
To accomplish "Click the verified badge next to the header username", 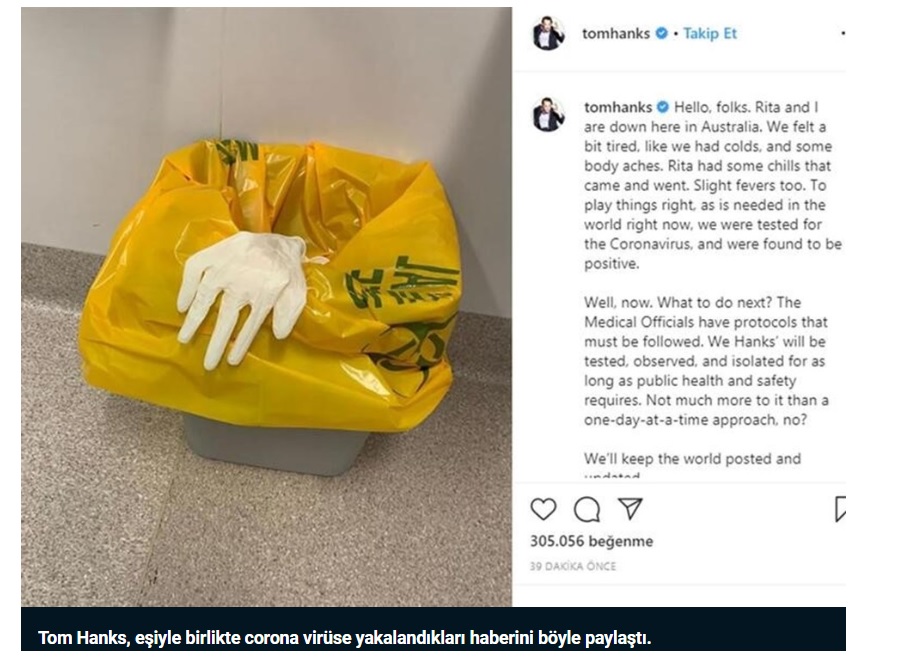I will tap(661, 34).
